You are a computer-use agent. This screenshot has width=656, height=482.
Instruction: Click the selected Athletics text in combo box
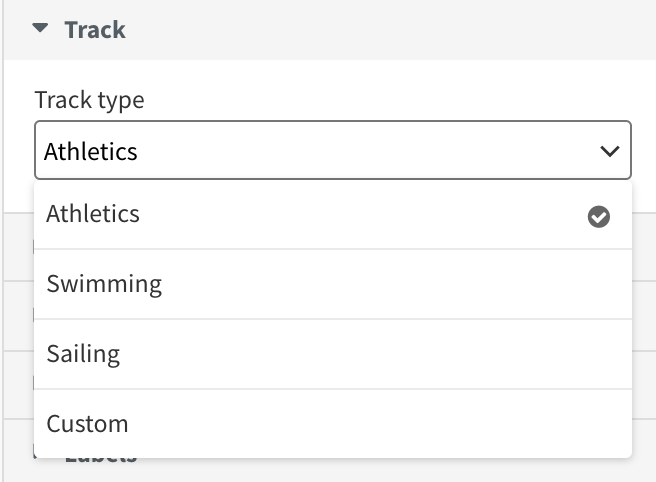click(91, 151)
